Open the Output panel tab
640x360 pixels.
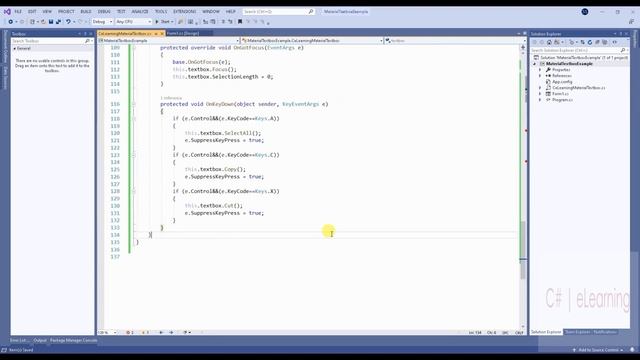(x=40, y=340)
